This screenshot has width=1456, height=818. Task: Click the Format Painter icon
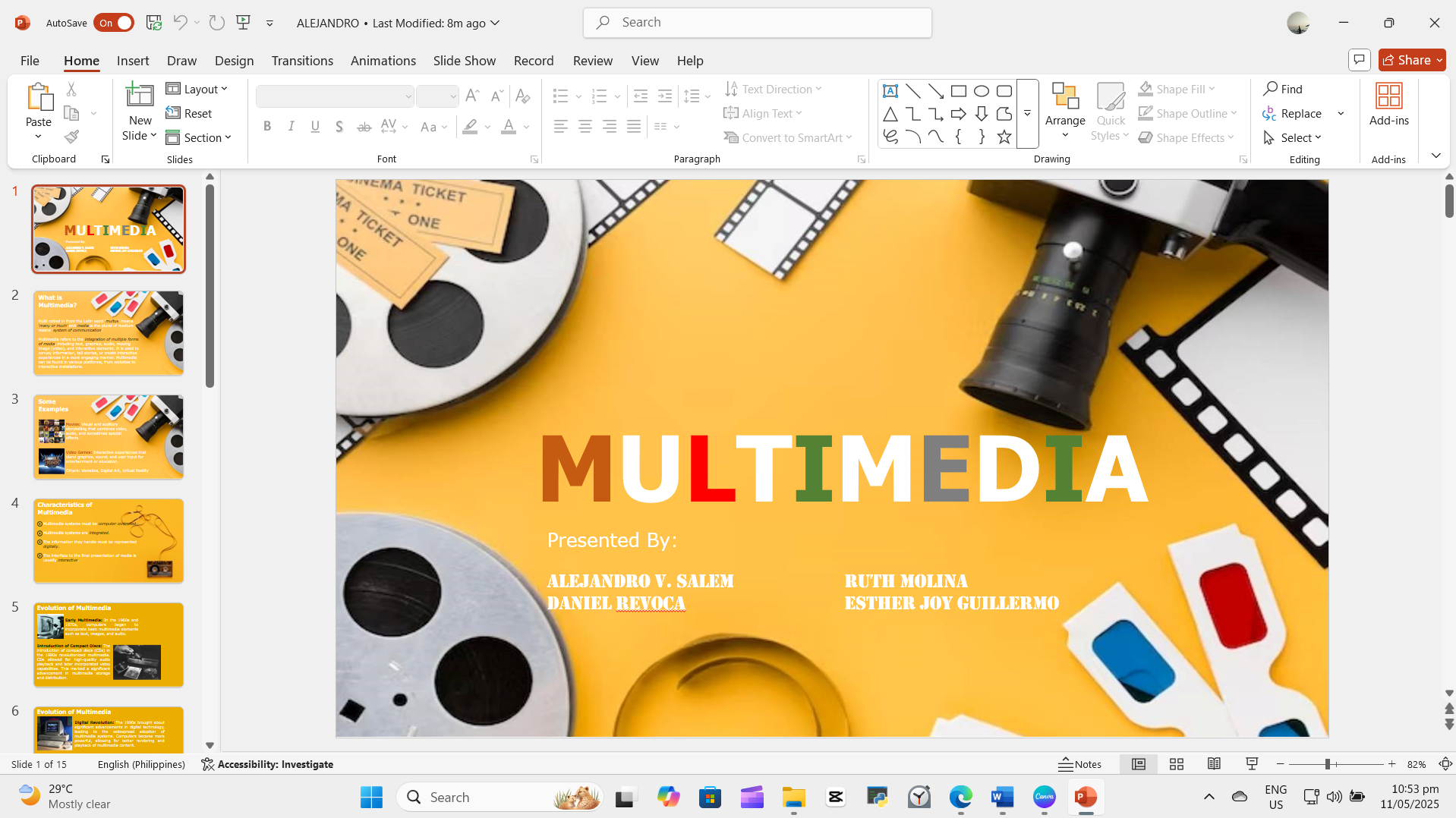(x=71, y=137)
